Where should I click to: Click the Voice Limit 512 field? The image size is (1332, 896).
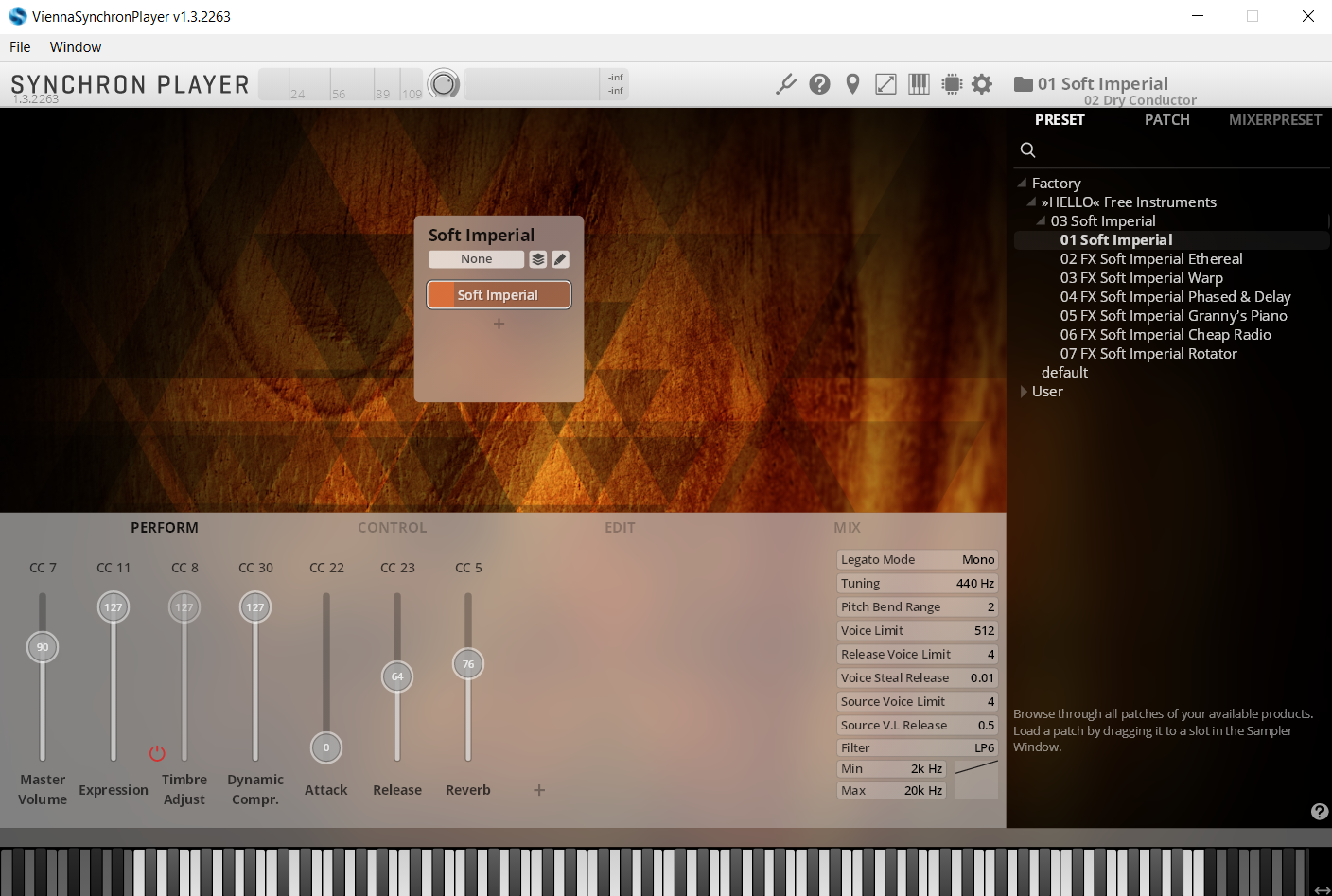[918, 631]
